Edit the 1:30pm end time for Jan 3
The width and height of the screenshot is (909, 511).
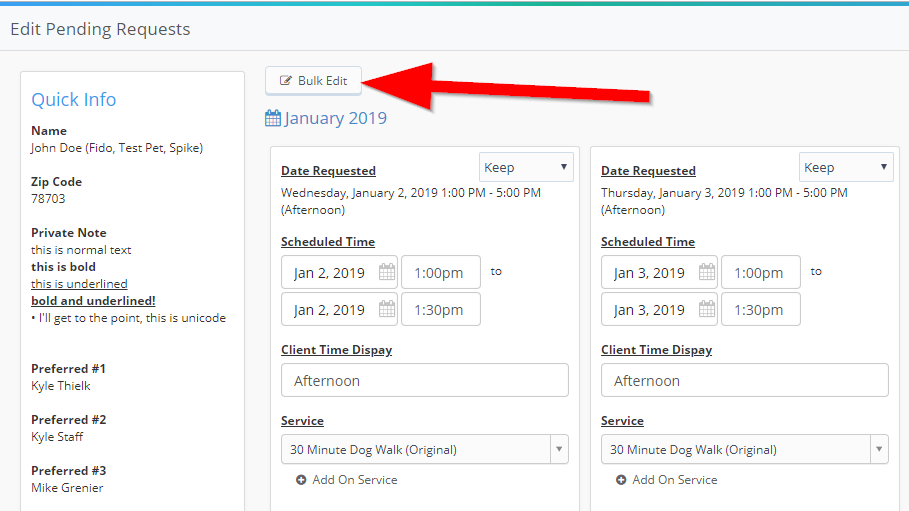click(761, 309)
